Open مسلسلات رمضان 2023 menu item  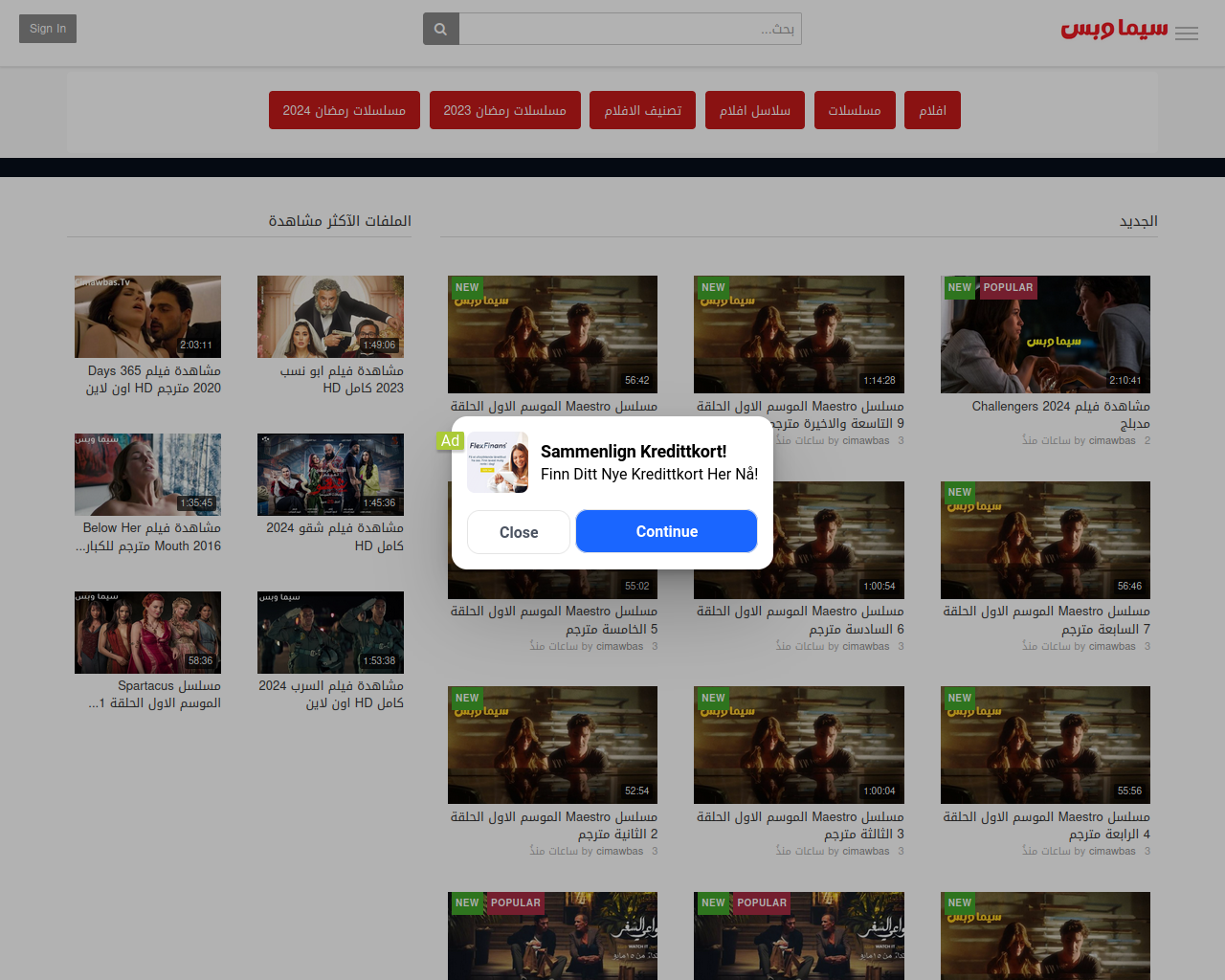[x=504, y=110]
